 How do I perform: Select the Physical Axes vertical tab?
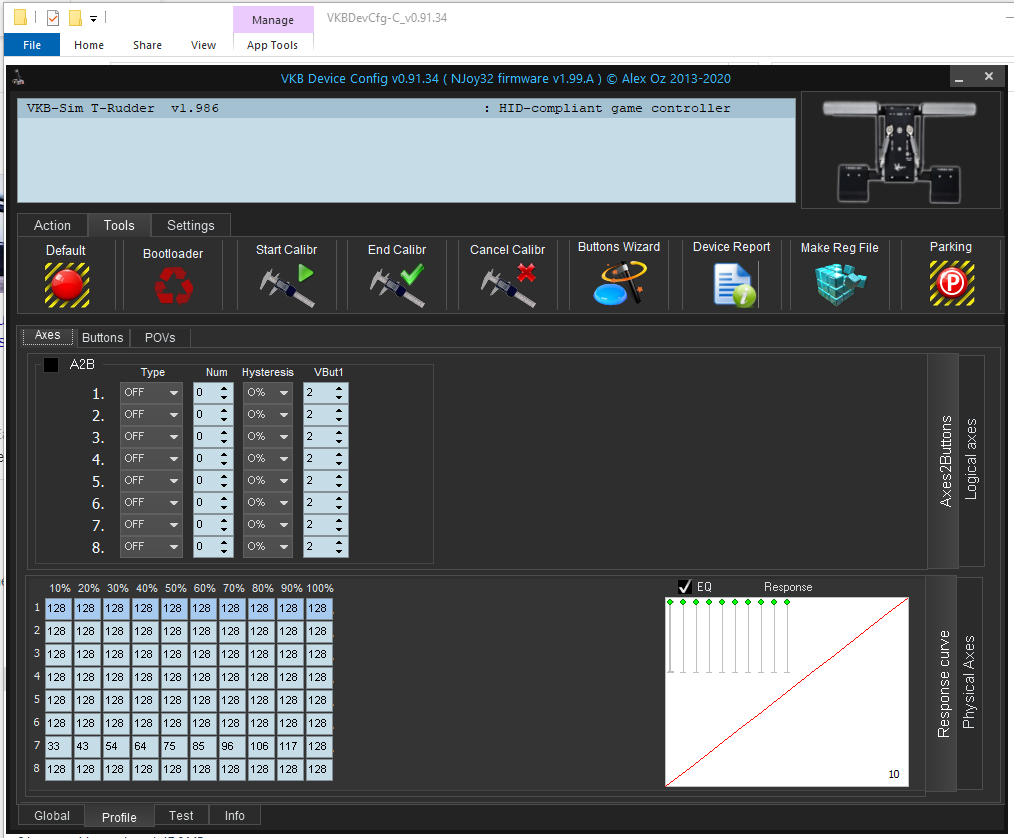tap(969, 683)
